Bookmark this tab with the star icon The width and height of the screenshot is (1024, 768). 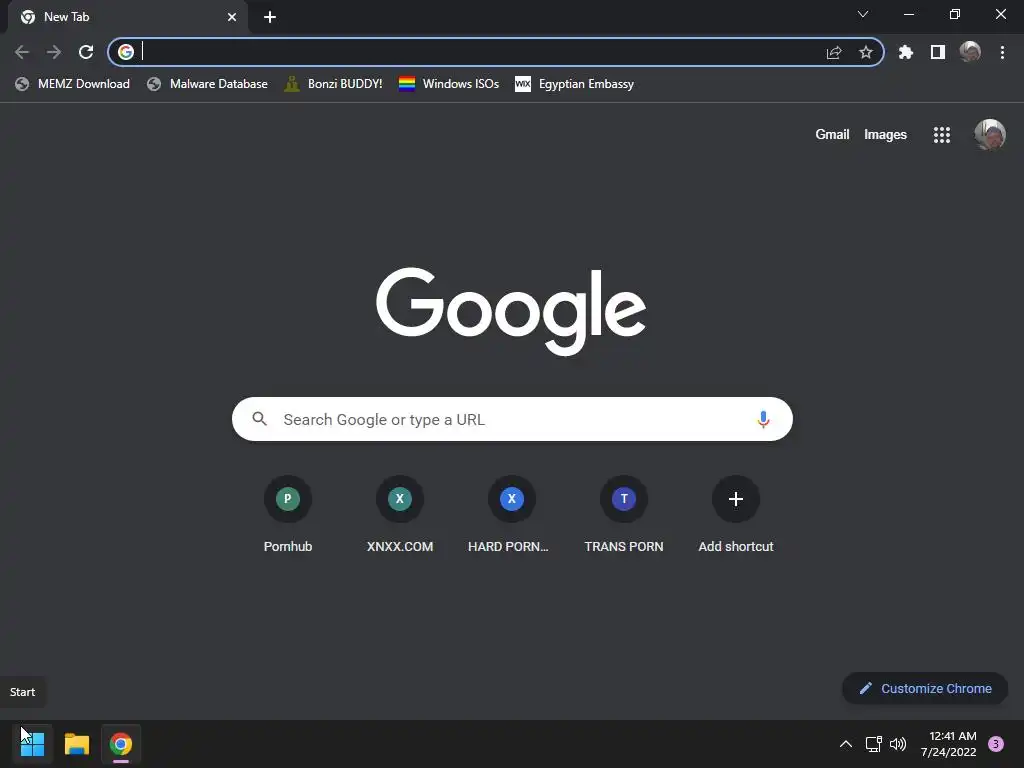click(x=866, y=52)
